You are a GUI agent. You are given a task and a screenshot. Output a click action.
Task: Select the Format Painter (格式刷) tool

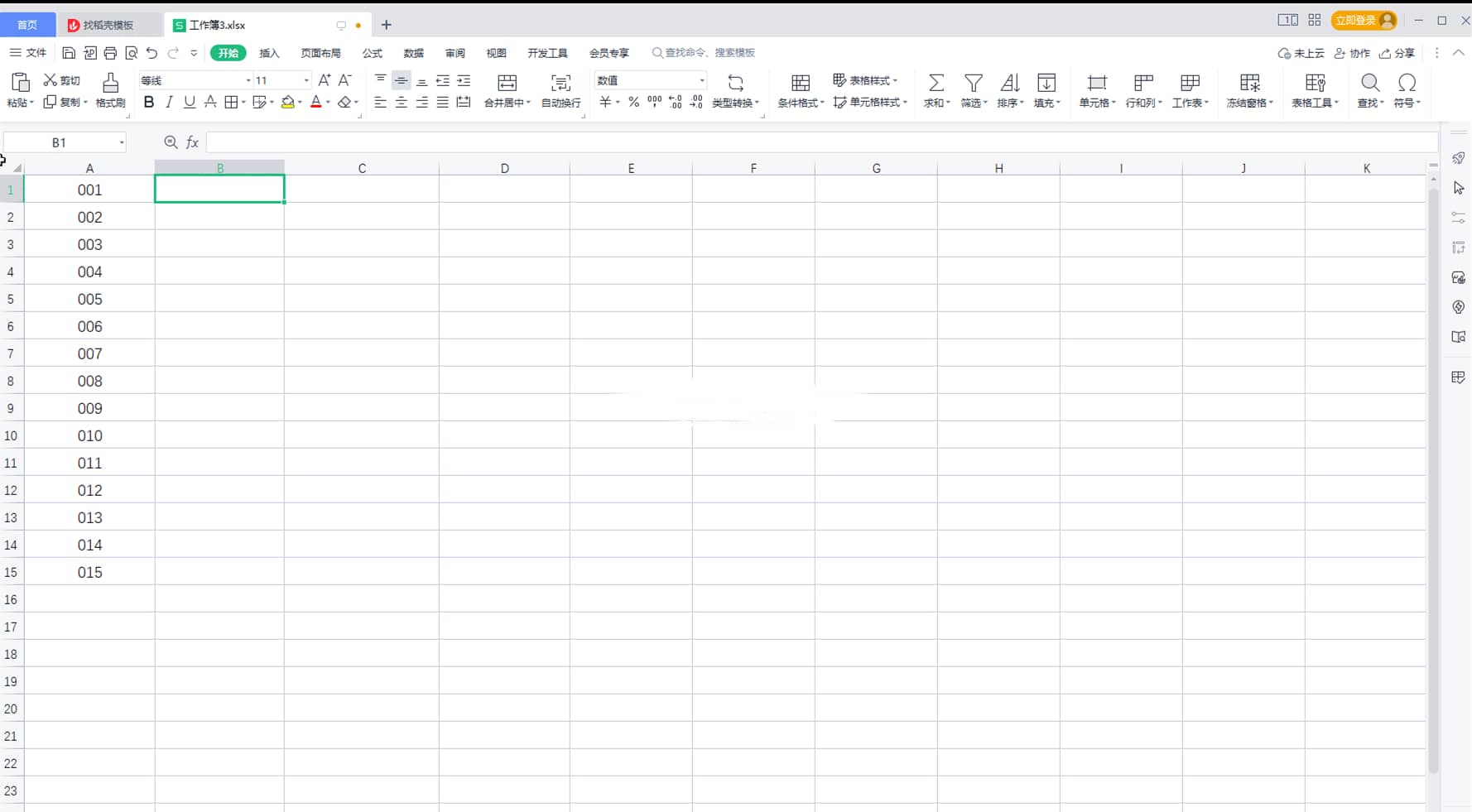tap(110, 89)
